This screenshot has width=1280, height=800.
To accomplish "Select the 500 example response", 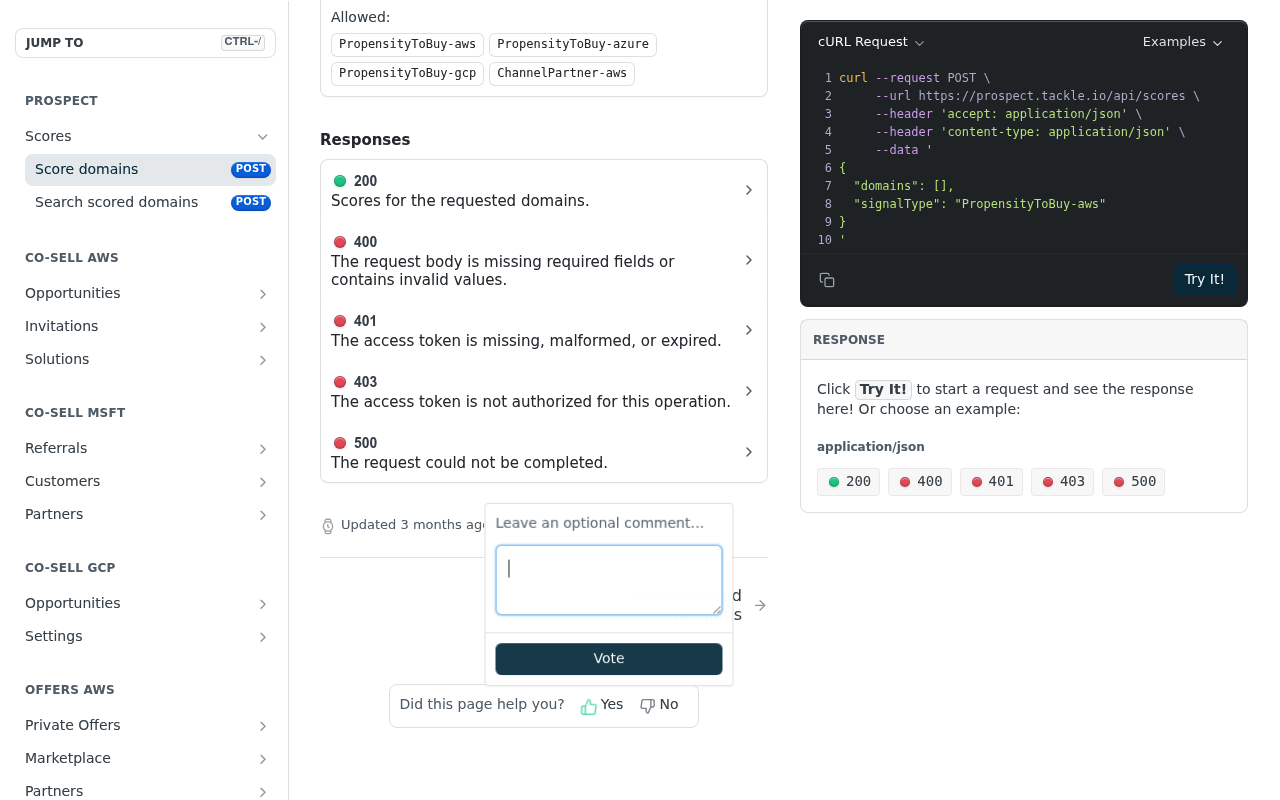I will tap(1133, 482).
